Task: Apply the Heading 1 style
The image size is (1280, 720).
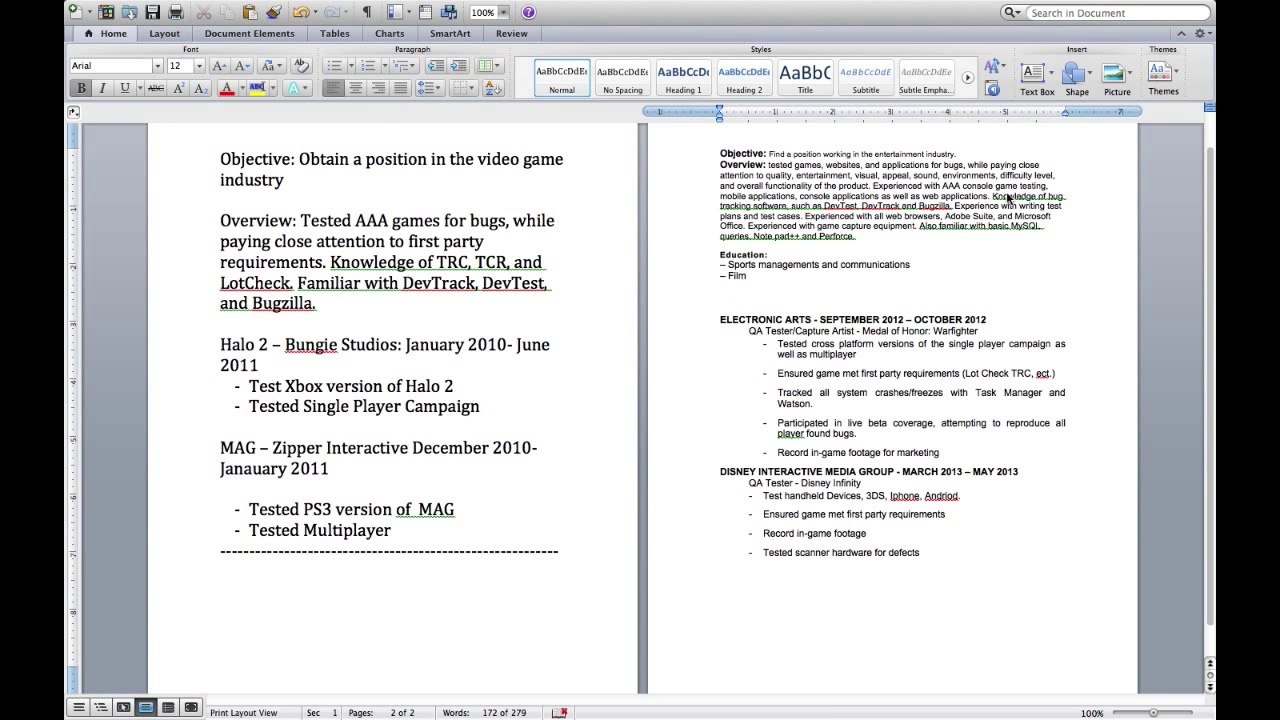Action: pyautogui.click(x=683, y=78)
